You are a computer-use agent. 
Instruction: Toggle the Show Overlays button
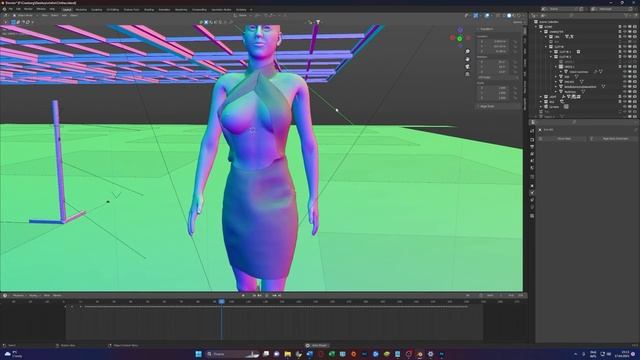487,16
